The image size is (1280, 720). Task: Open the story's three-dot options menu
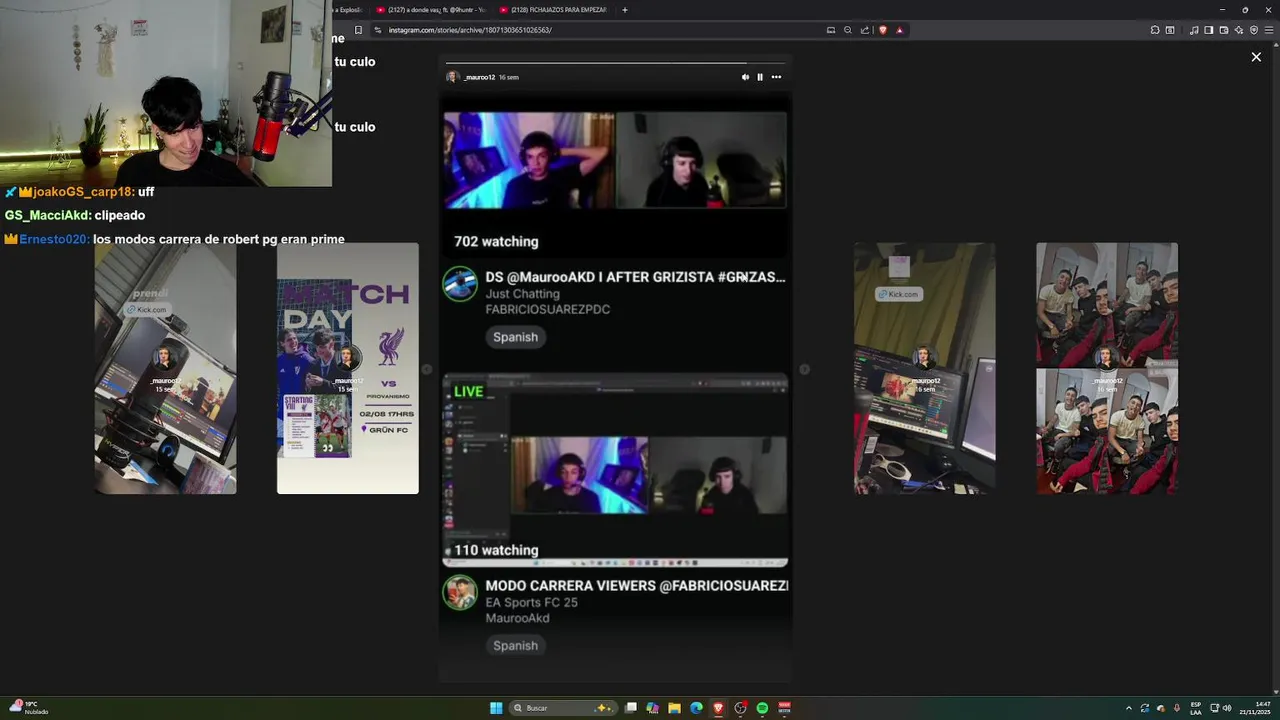[x=776, y=77]
